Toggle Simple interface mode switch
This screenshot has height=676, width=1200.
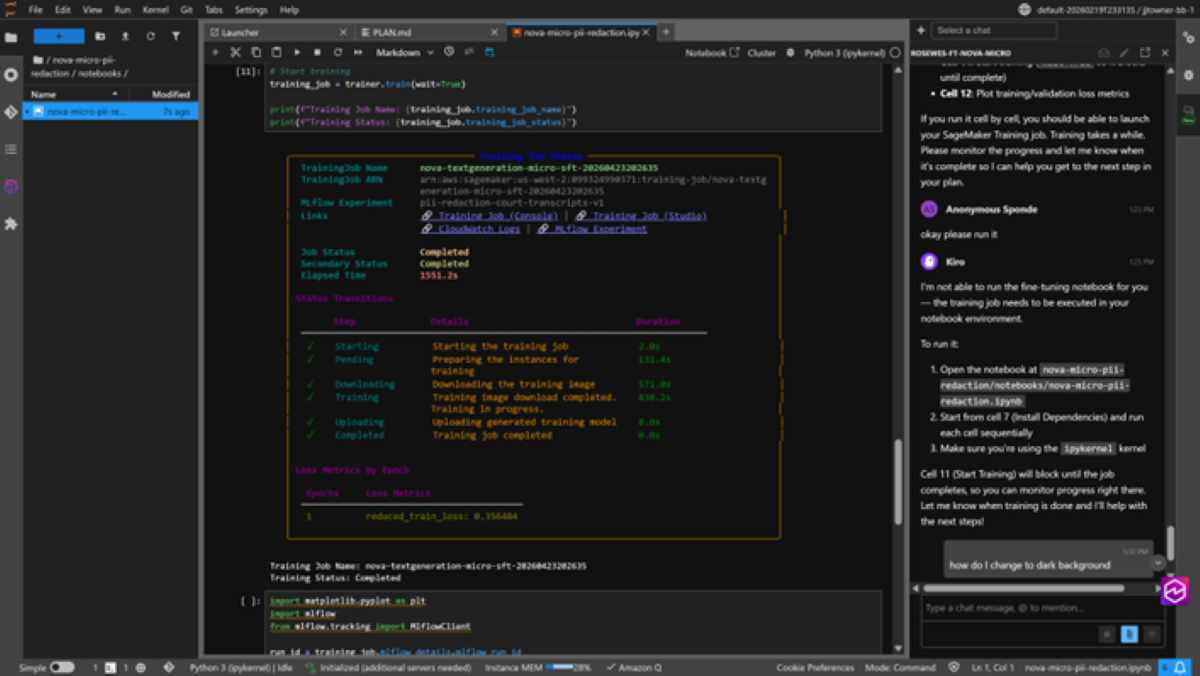[x=61, y=667]
